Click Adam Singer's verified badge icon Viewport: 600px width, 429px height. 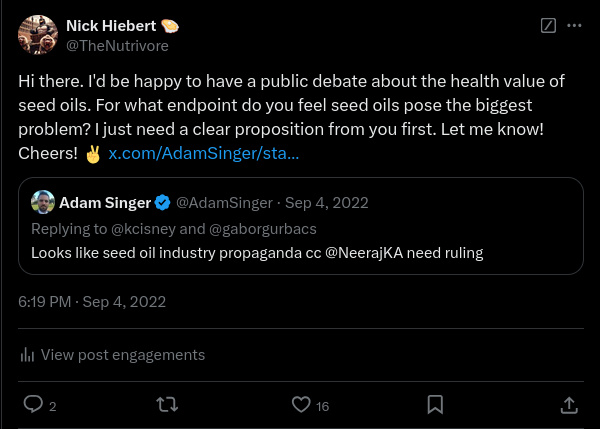click(x=161, y=203)
